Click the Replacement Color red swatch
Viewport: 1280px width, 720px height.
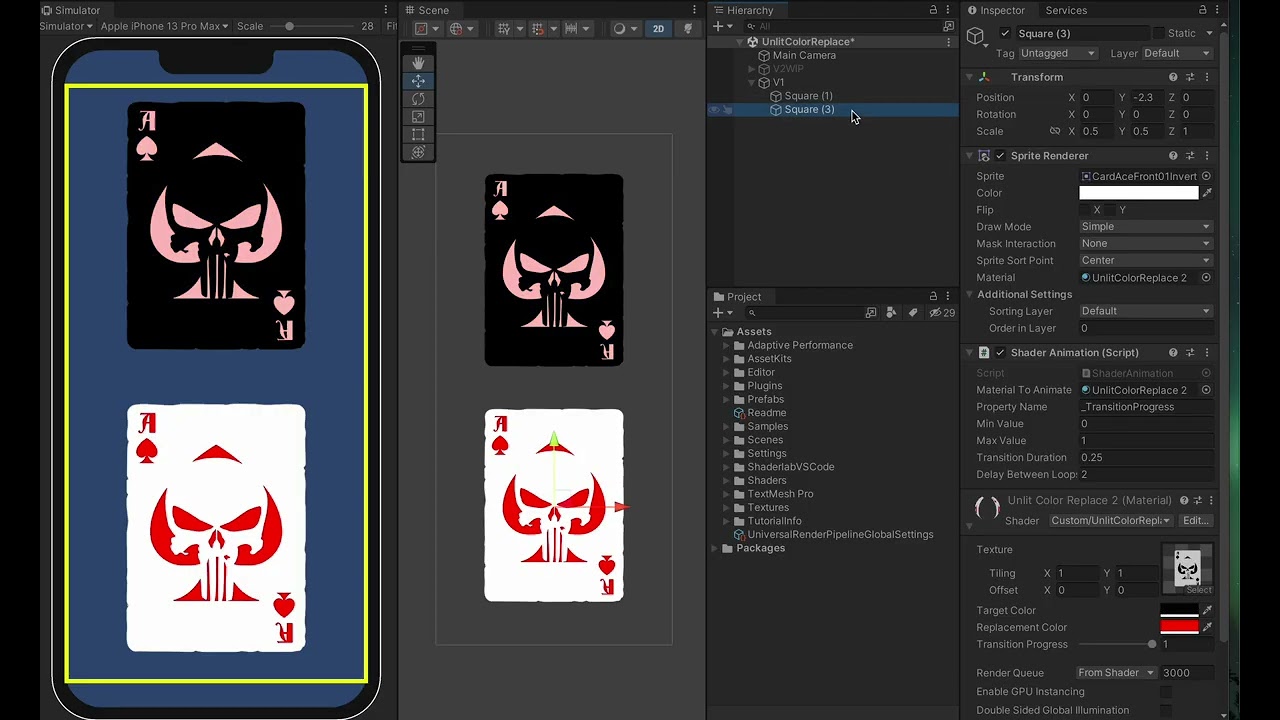(x=1179, y=627)
